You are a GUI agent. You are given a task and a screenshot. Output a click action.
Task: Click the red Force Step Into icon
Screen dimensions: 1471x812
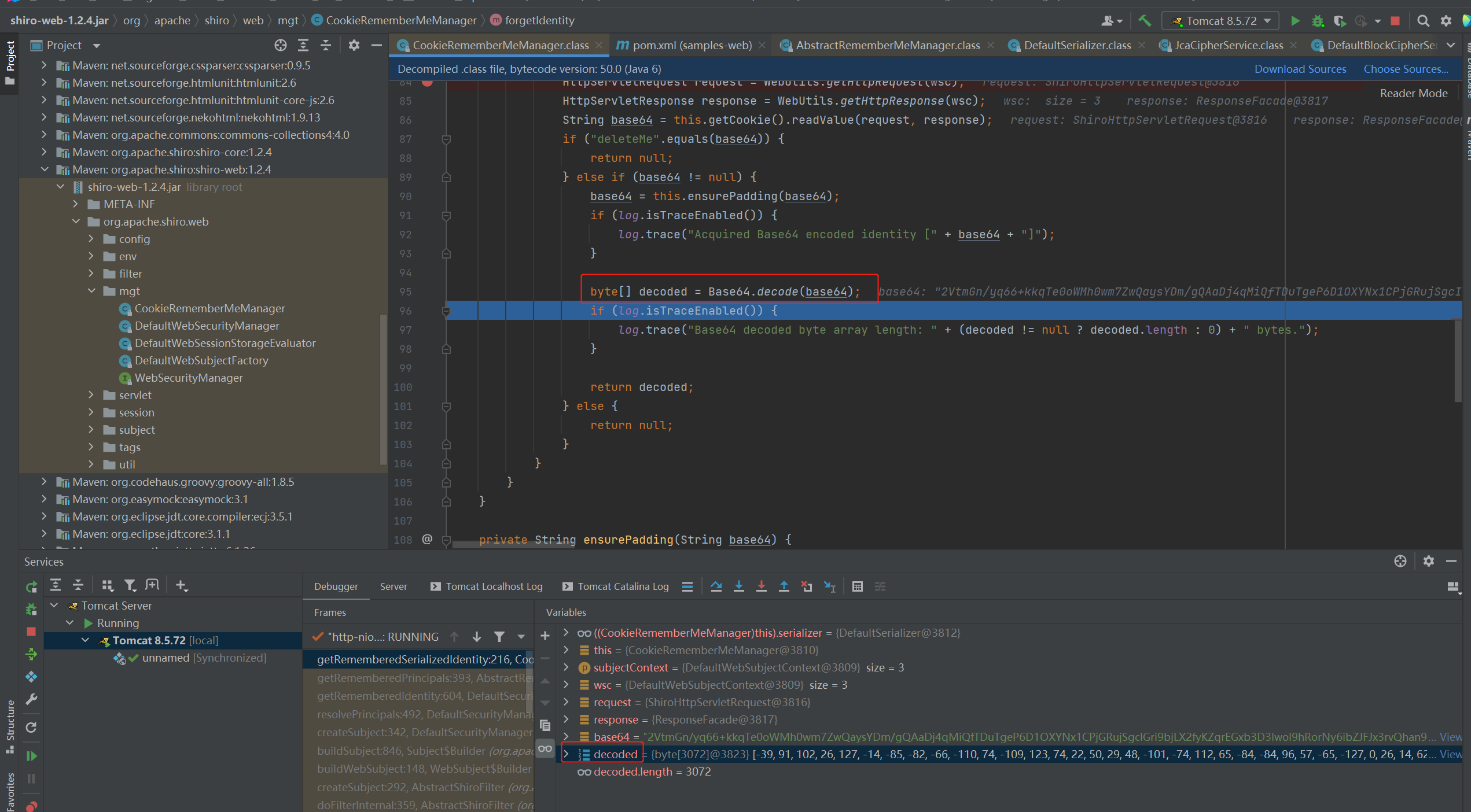tap(761, 586)
